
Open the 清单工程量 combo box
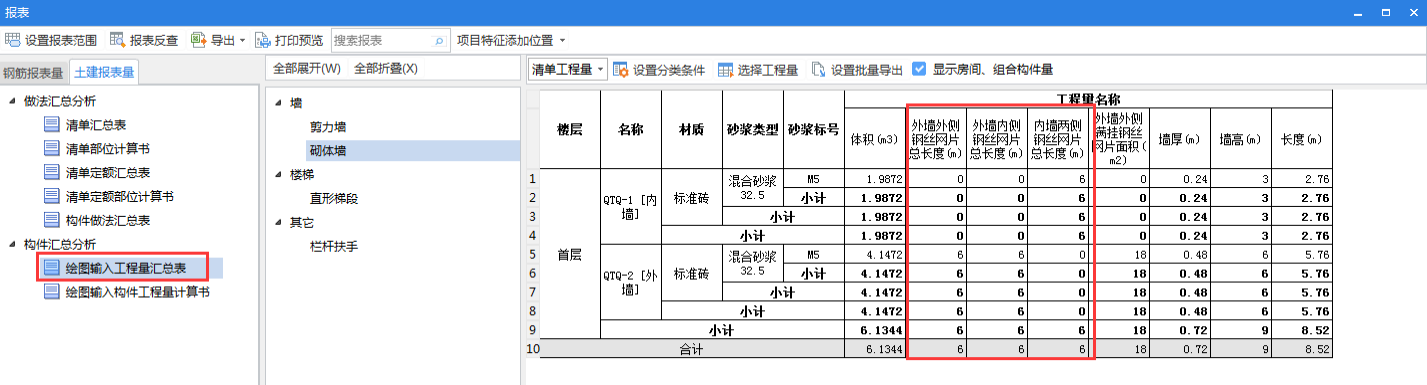(567, 70)
